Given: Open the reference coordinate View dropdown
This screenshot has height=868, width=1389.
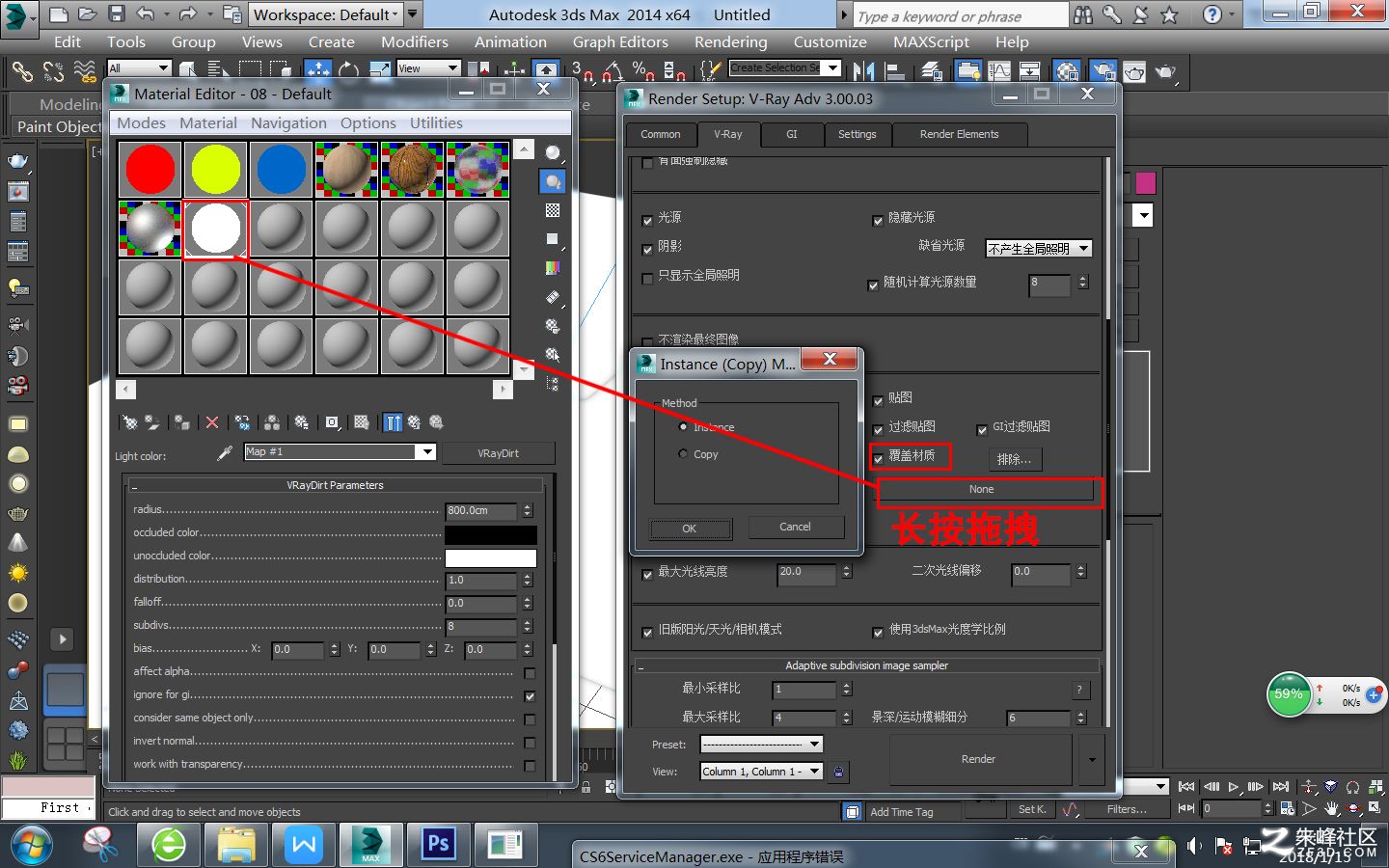Looking at the screenshot, I should [x=428, y=68].
